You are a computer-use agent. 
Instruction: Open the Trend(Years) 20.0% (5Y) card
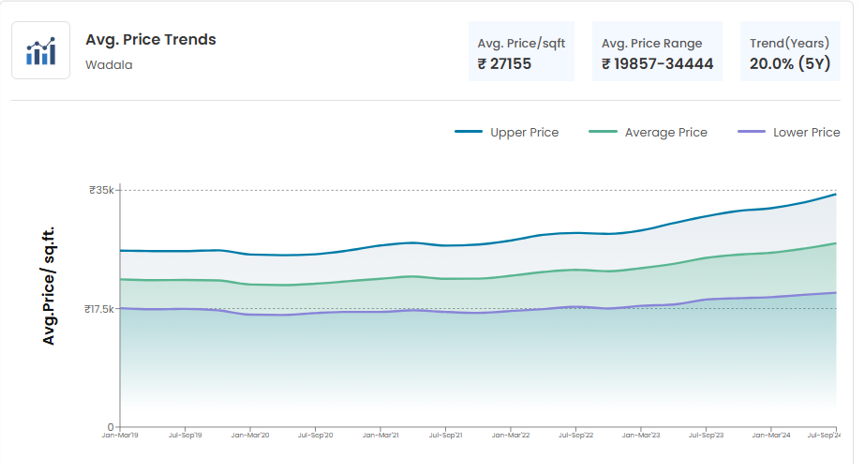coord(789,52)
